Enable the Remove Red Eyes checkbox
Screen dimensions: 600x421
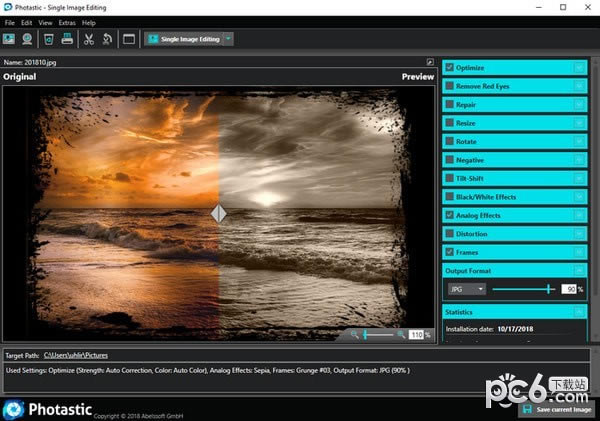pos(450,86)
